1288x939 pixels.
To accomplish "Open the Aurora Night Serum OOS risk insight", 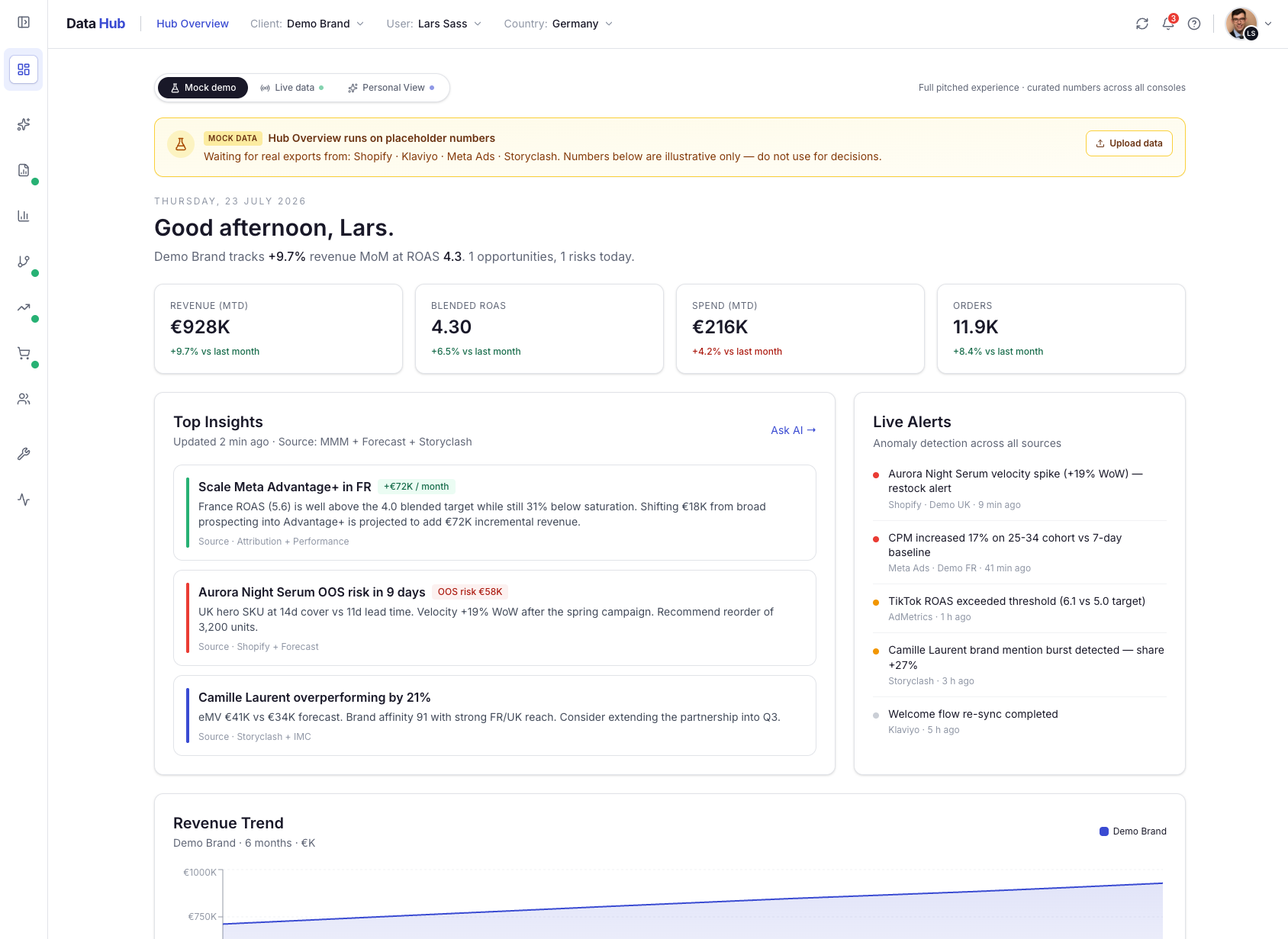I will click(494, 618).
